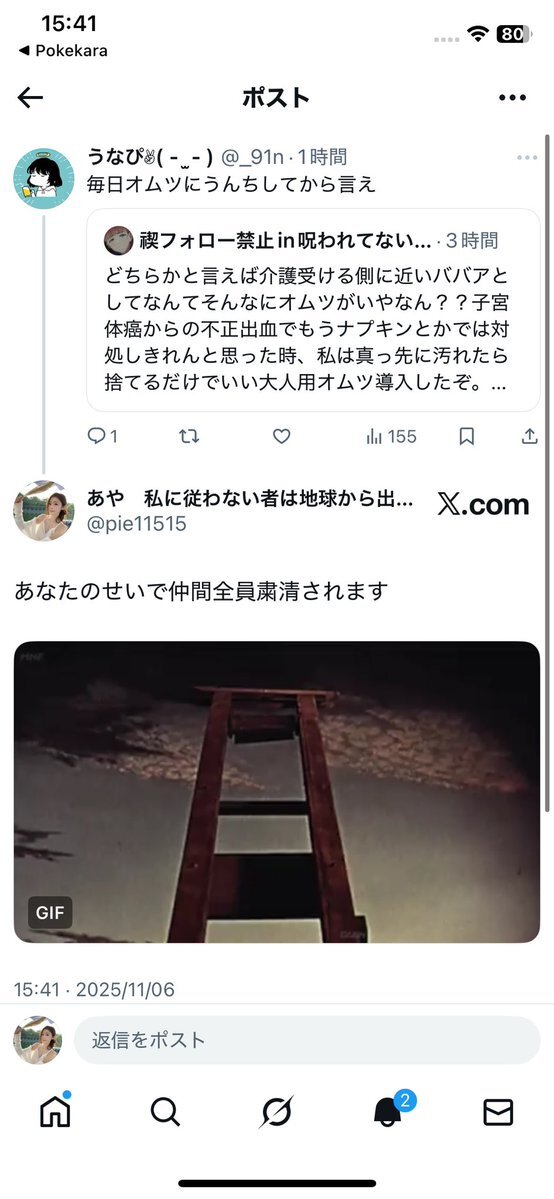This screenshot has height=1199, width=554.
Task: Open the three-dot menu in header
Action: pos(512,98)
